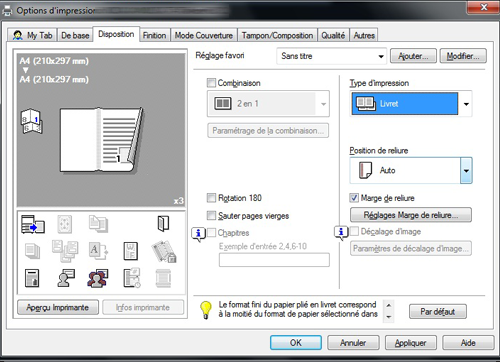The height and width of the screenshot is (362, 500).
Task: Open the Réglage favori dropdown
Action: (x=331, y=56)
